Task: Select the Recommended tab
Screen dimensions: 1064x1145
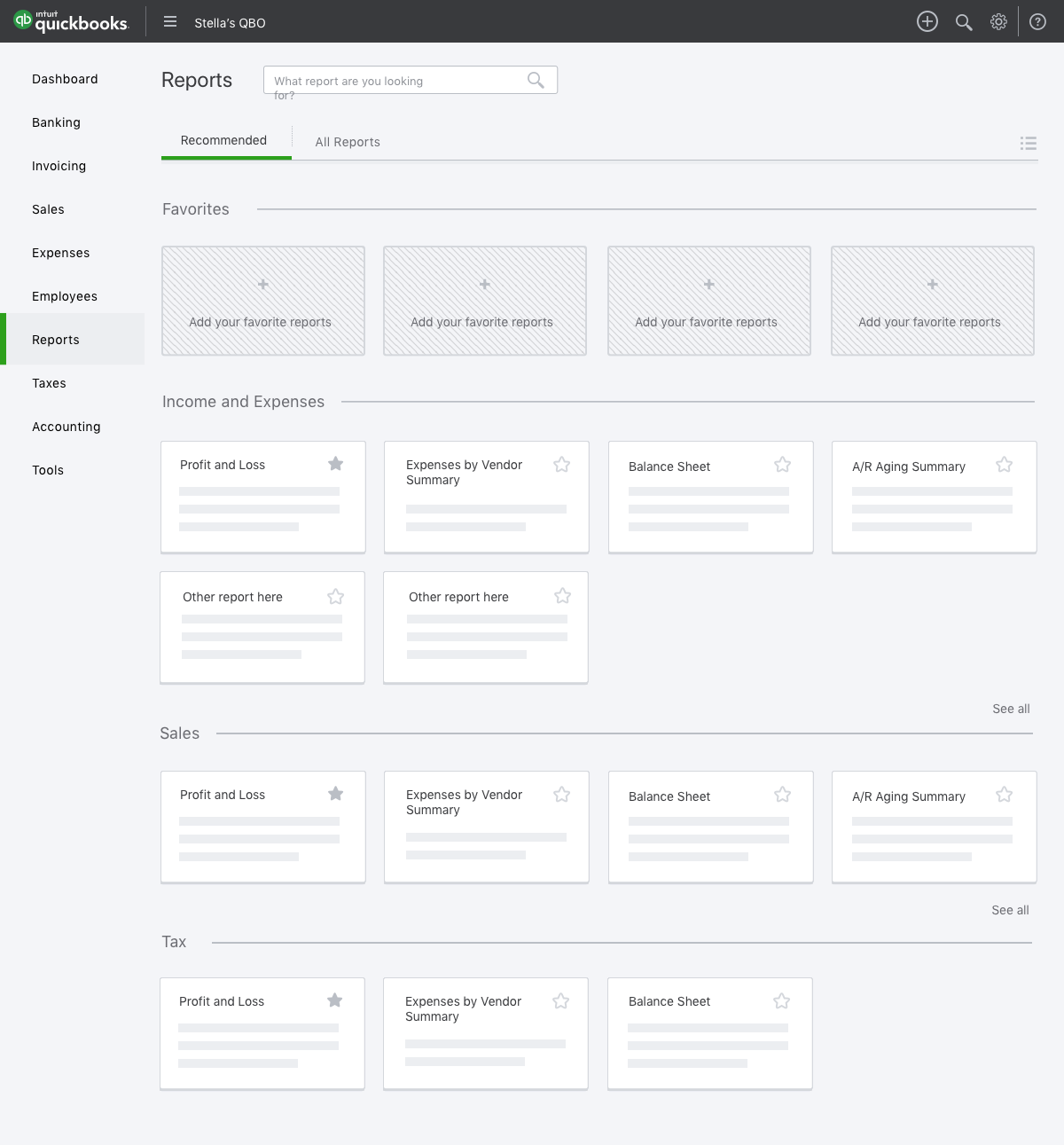Action: point(223,140)
